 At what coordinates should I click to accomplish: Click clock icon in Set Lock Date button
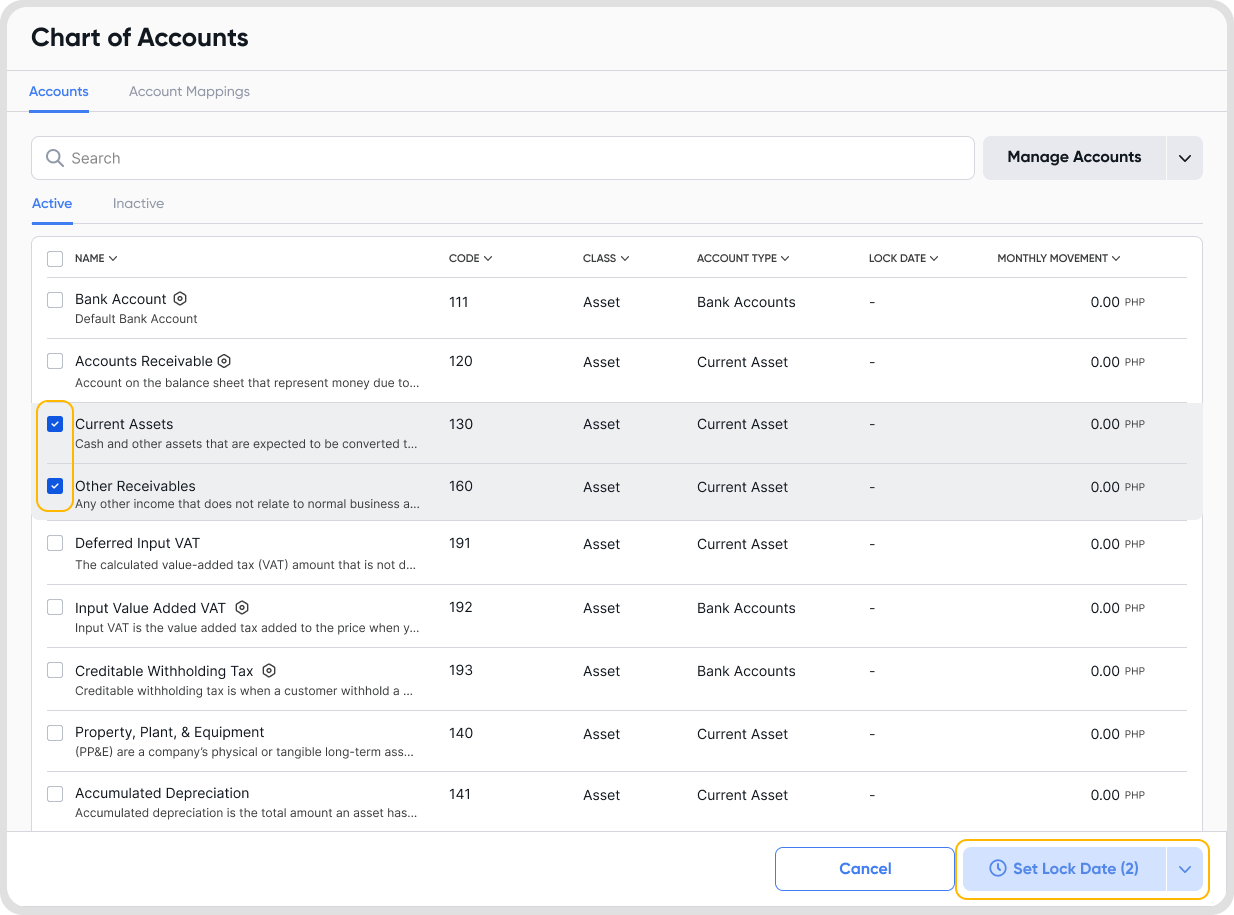997,868
